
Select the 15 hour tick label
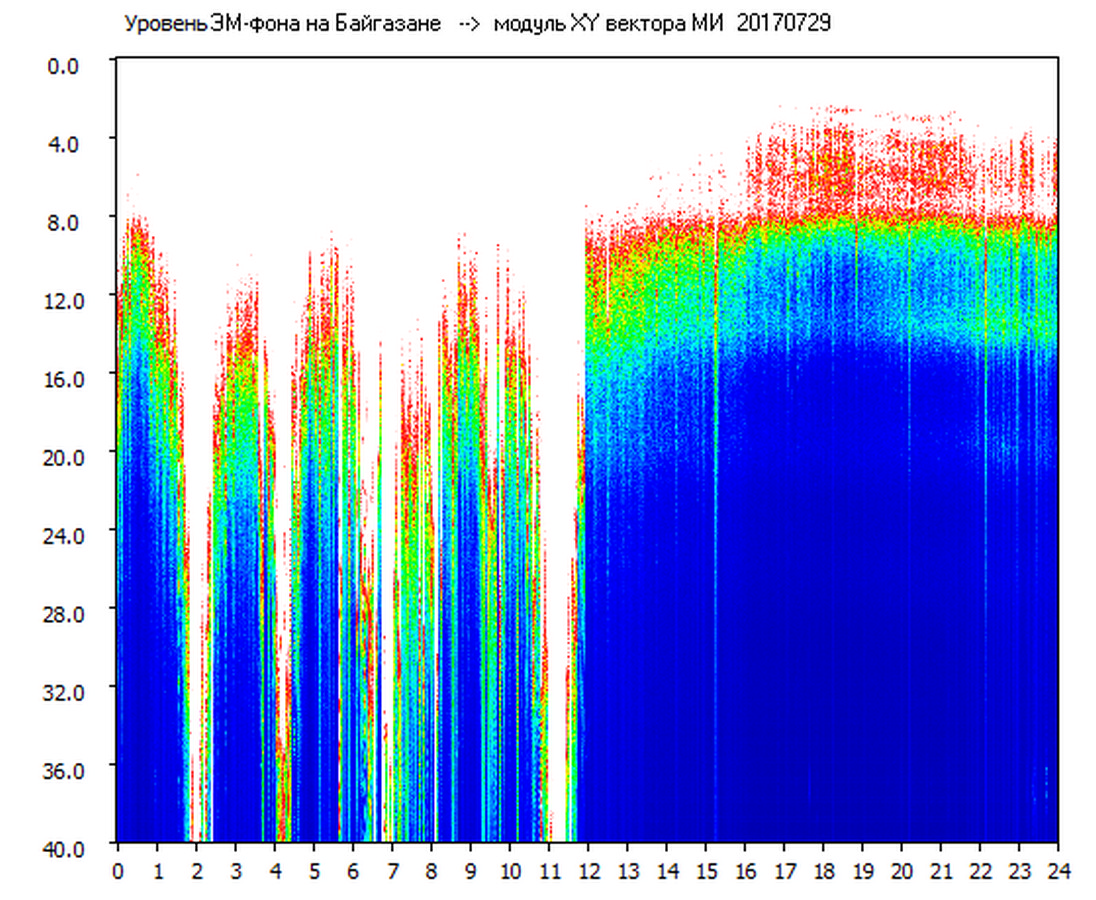coord(706,870)
